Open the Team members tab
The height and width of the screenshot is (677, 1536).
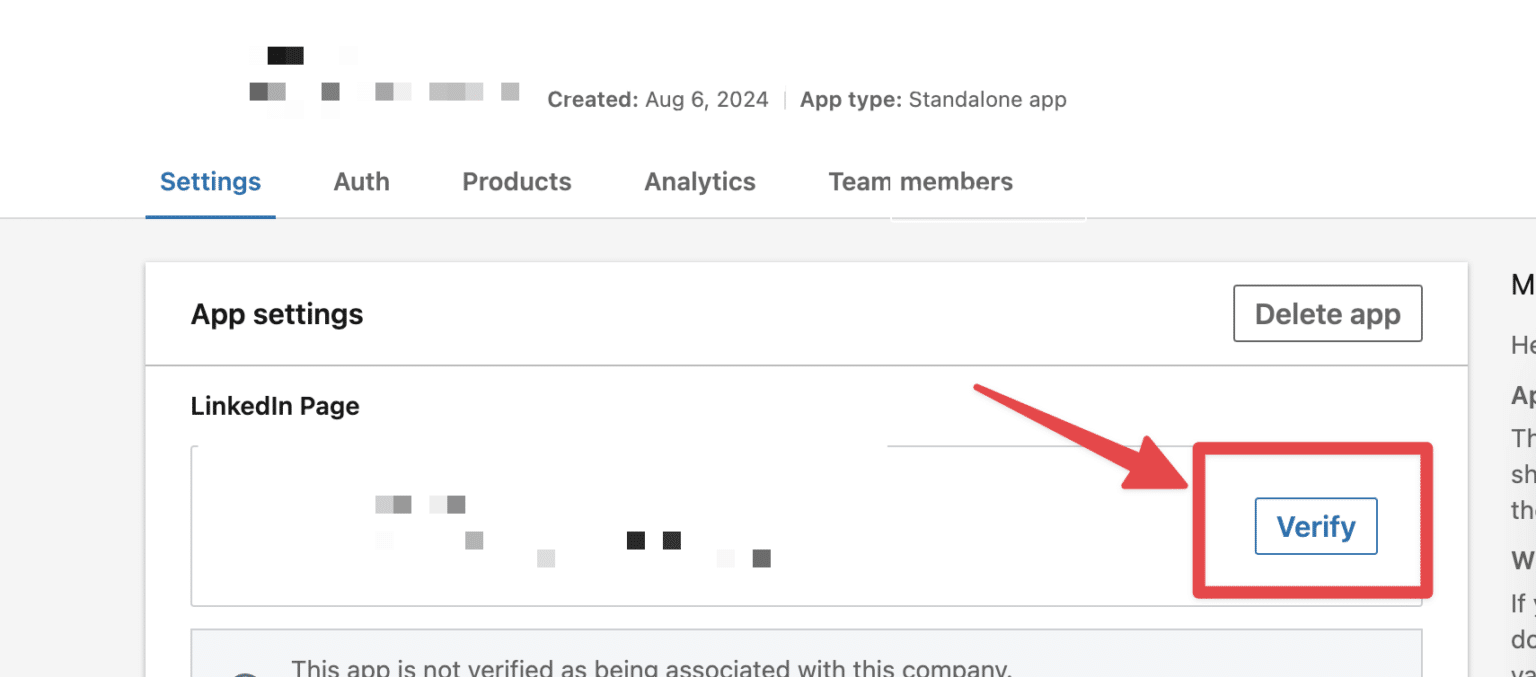(920, 182)
